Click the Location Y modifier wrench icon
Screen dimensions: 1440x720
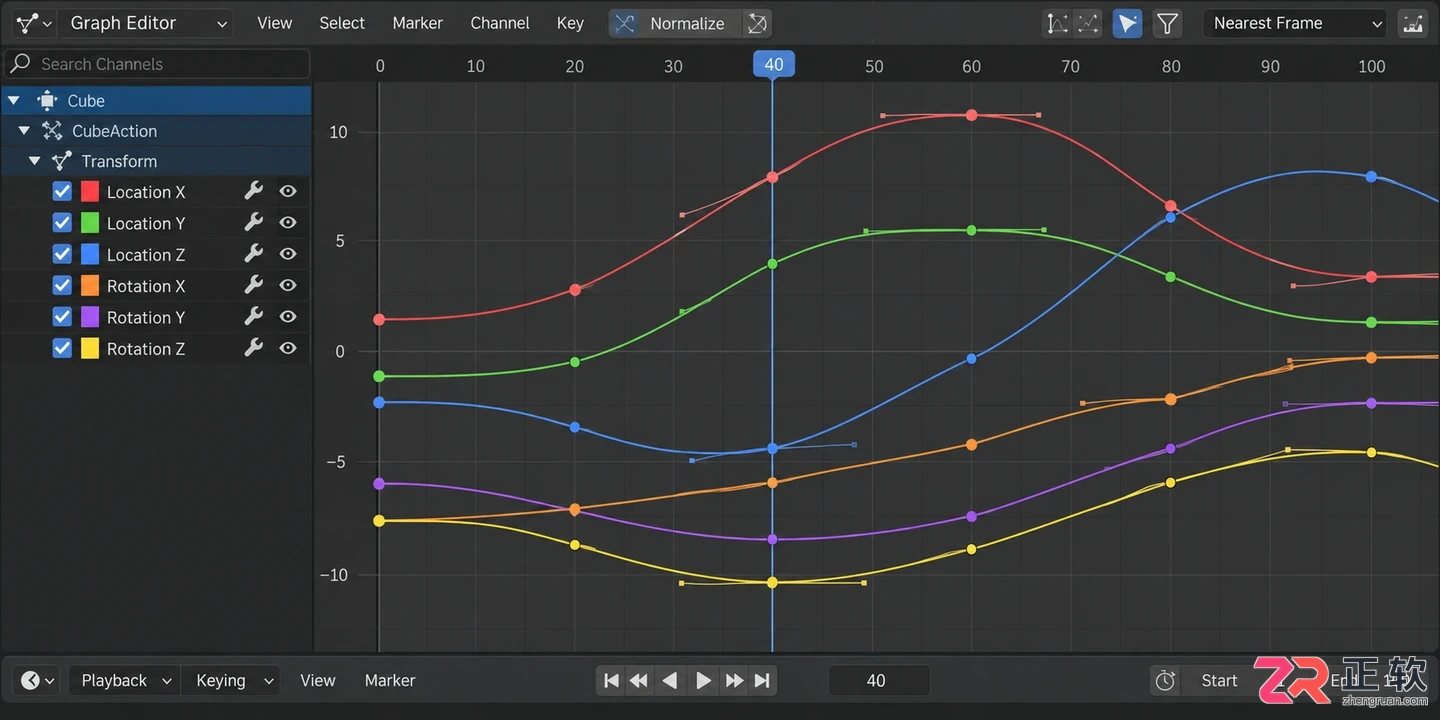[x=254, y=222]
